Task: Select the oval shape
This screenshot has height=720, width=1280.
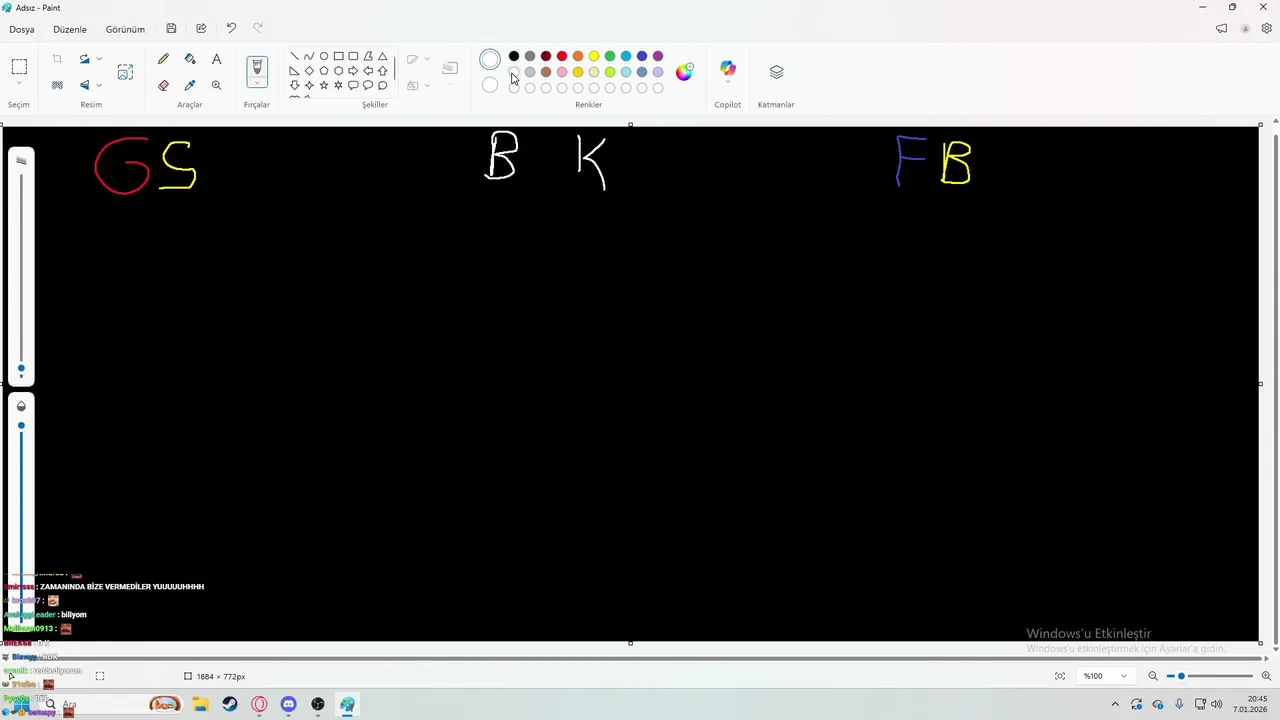Action: (x=324, y=57)
